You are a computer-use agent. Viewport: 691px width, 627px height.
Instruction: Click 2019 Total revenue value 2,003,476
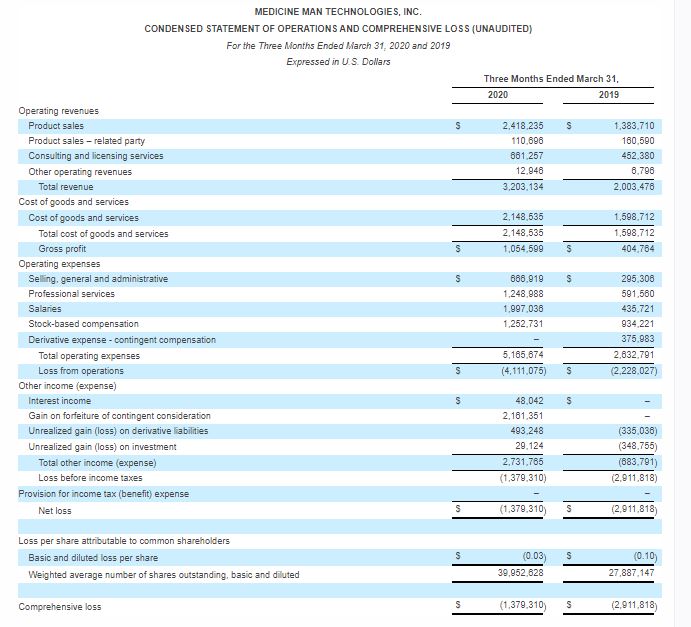(632, 187)
